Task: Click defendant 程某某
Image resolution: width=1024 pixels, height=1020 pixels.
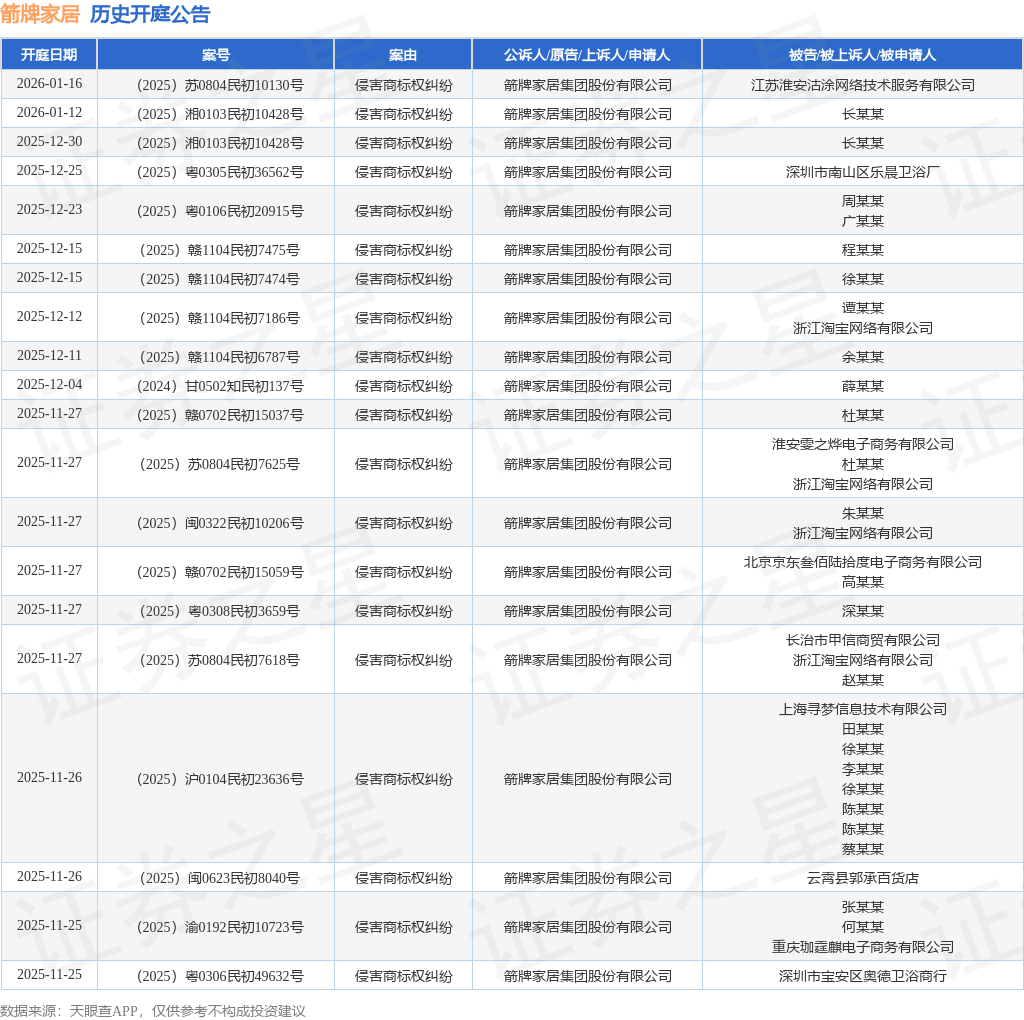Action: pos(863,250)
